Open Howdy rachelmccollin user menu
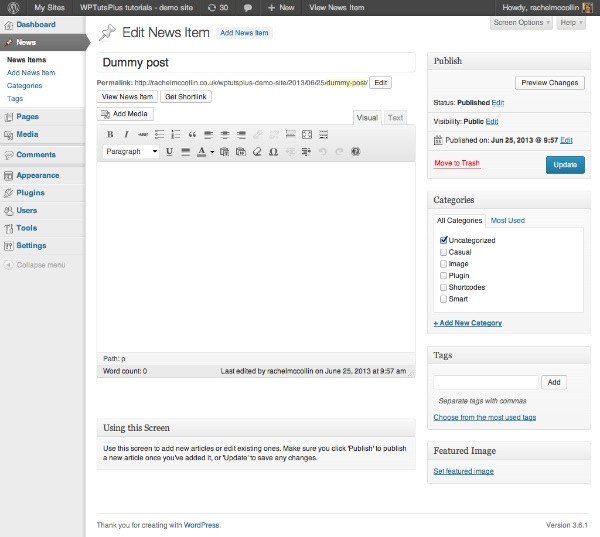 547,8
